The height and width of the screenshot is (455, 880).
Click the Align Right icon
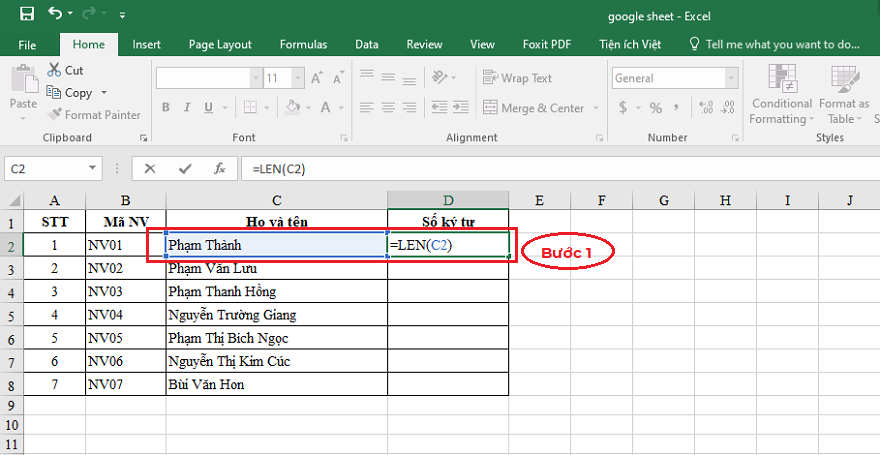(410, 107)
